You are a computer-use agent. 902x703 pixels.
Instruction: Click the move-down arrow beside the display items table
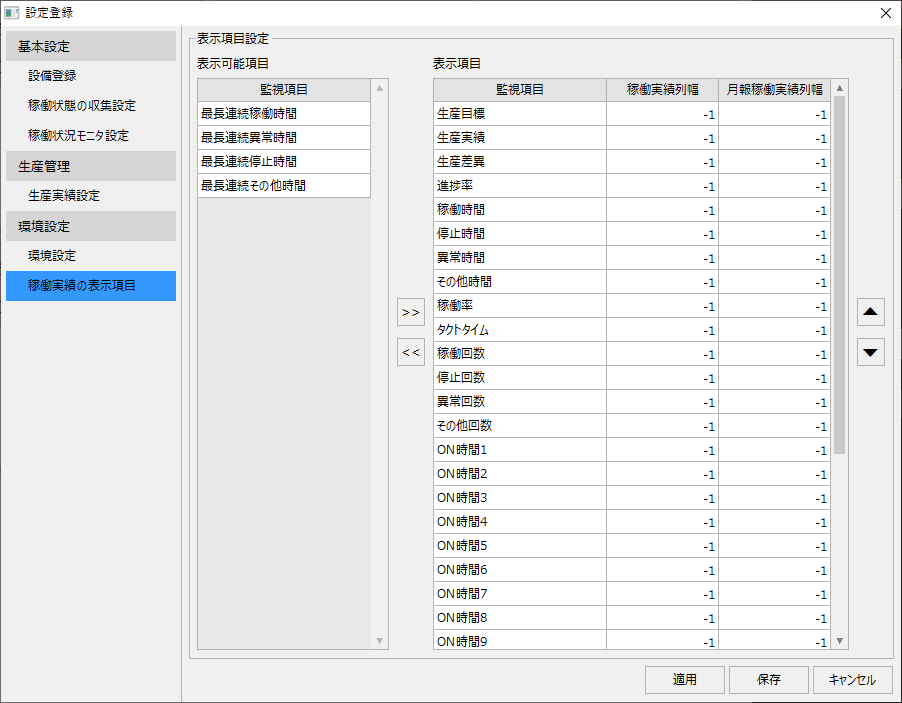click(870, 352)
